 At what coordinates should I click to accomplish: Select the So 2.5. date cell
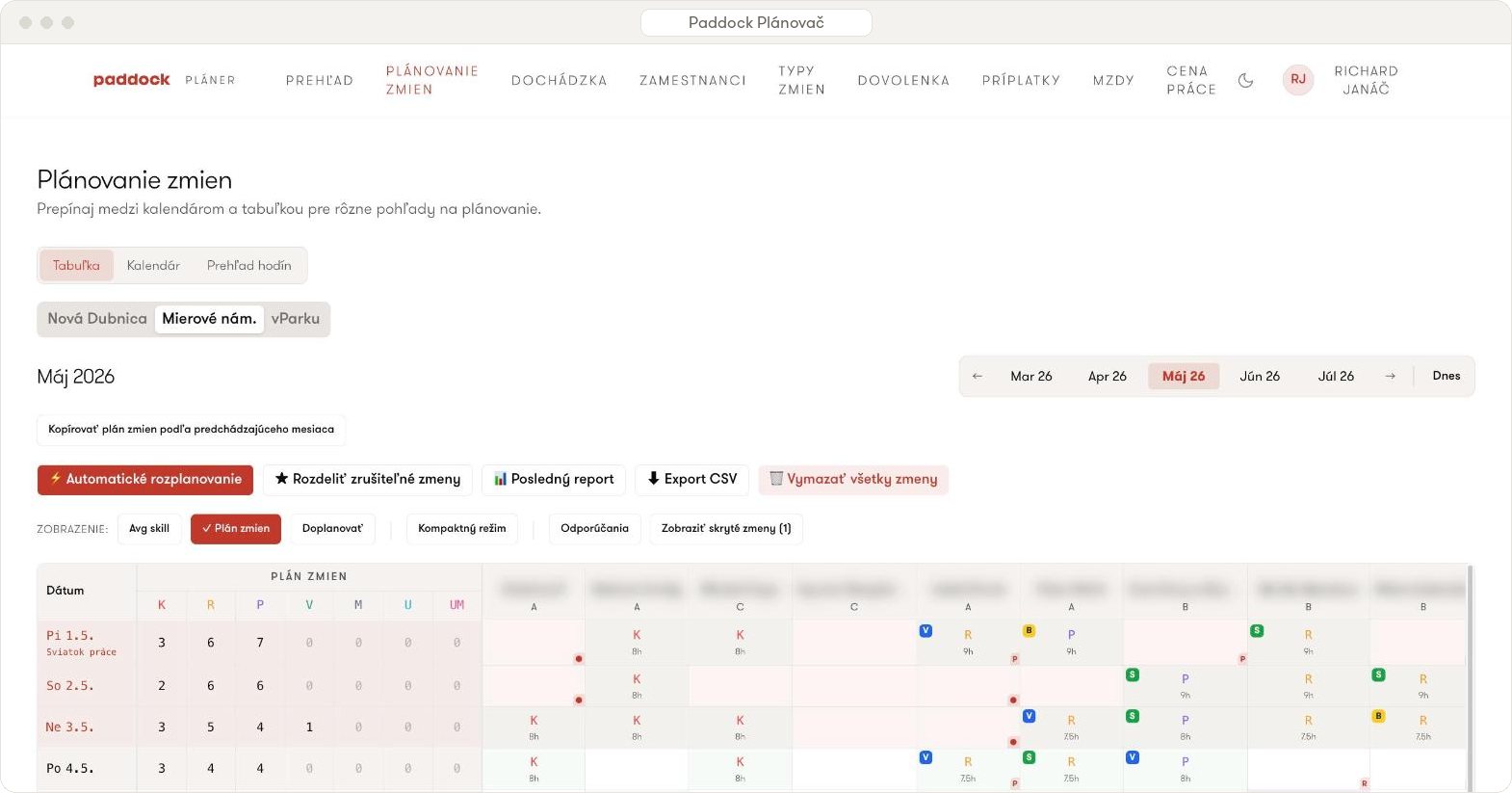tap(87, 686)
